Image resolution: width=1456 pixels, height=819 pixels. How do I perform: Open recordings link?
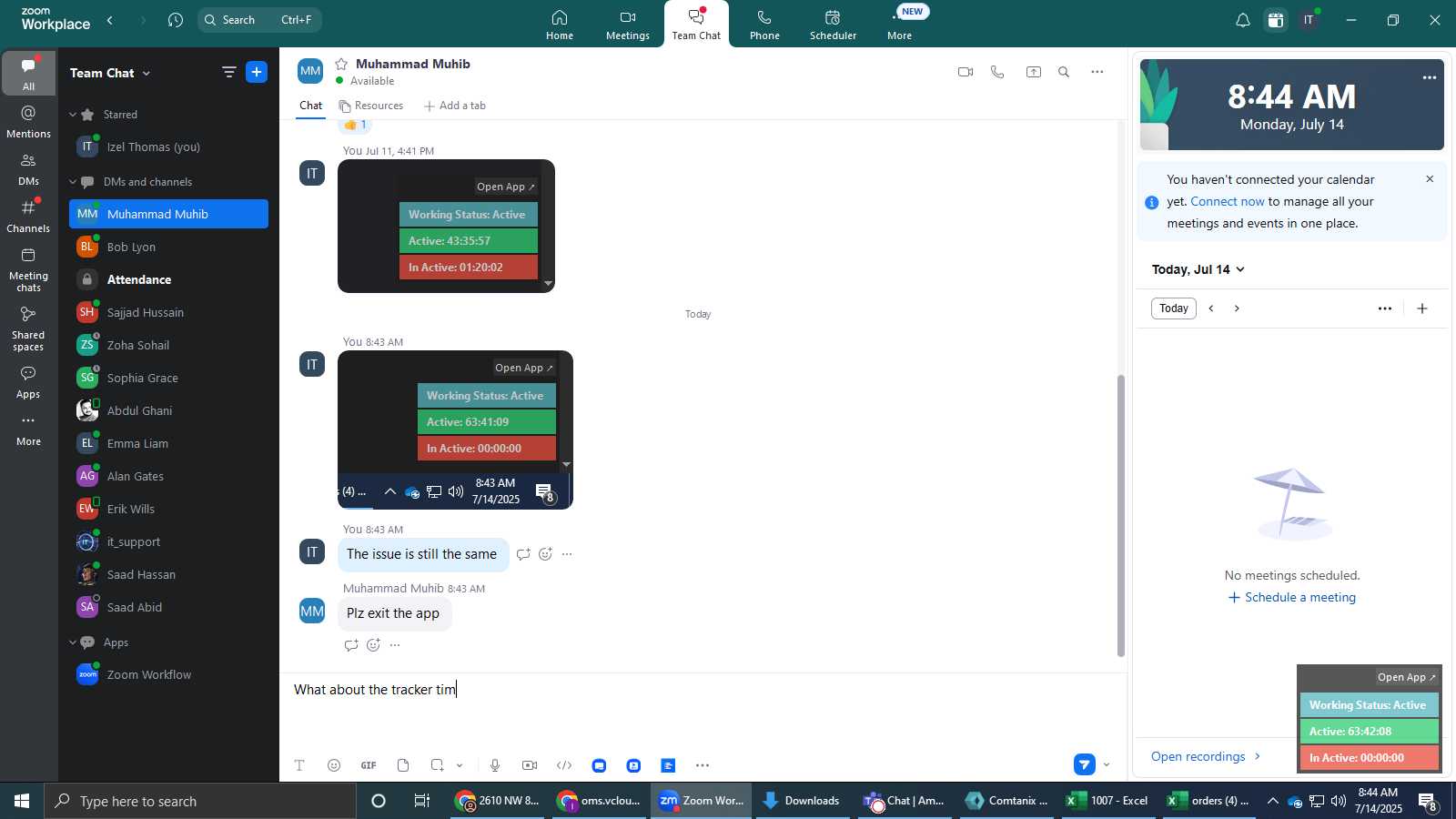1206,756
